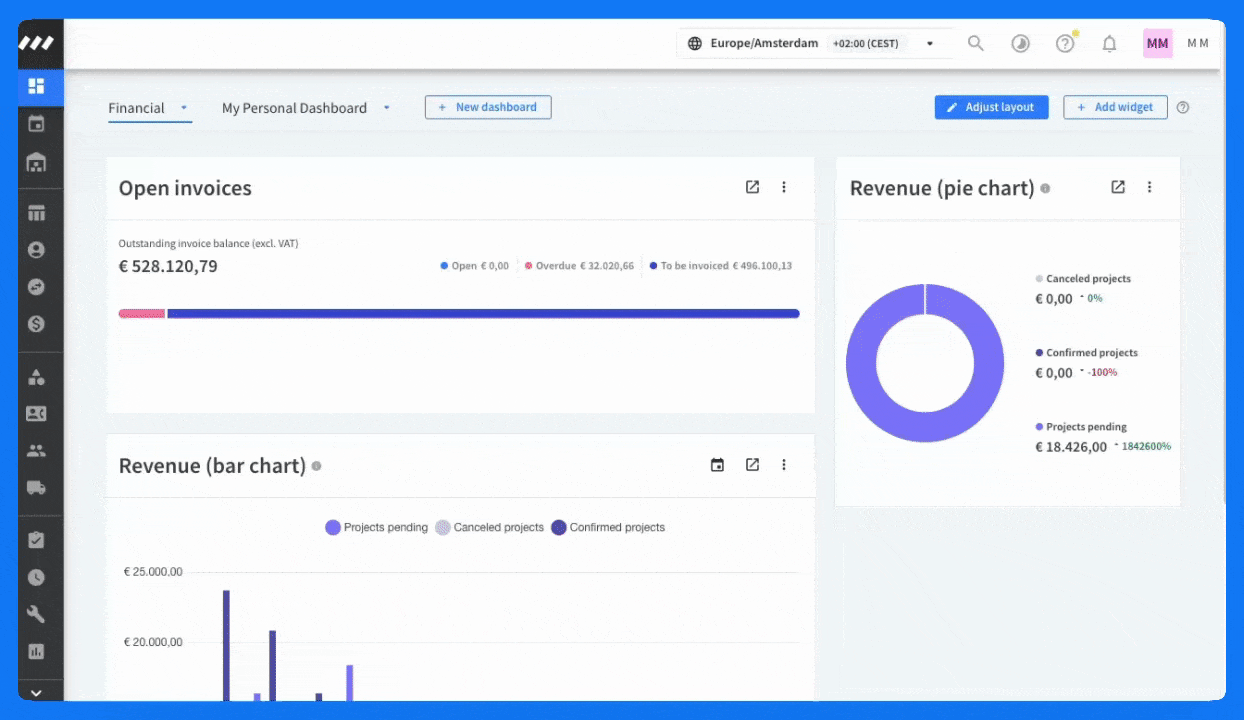Open Open invoices three-dot menu
The image size is (1244, 720).
pos(784,187)
